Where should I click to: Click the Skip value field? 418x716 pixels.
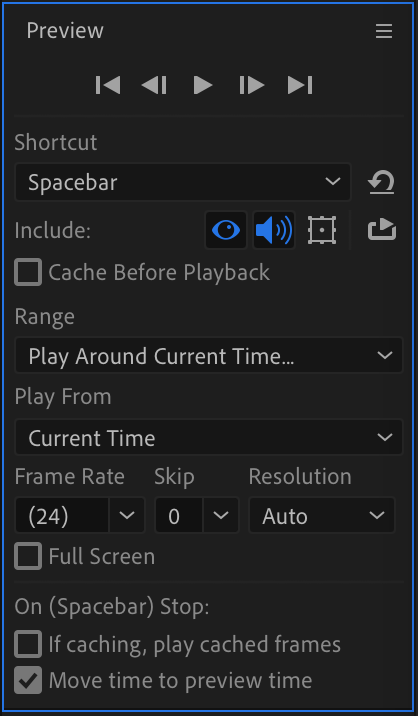pos(179,516)
